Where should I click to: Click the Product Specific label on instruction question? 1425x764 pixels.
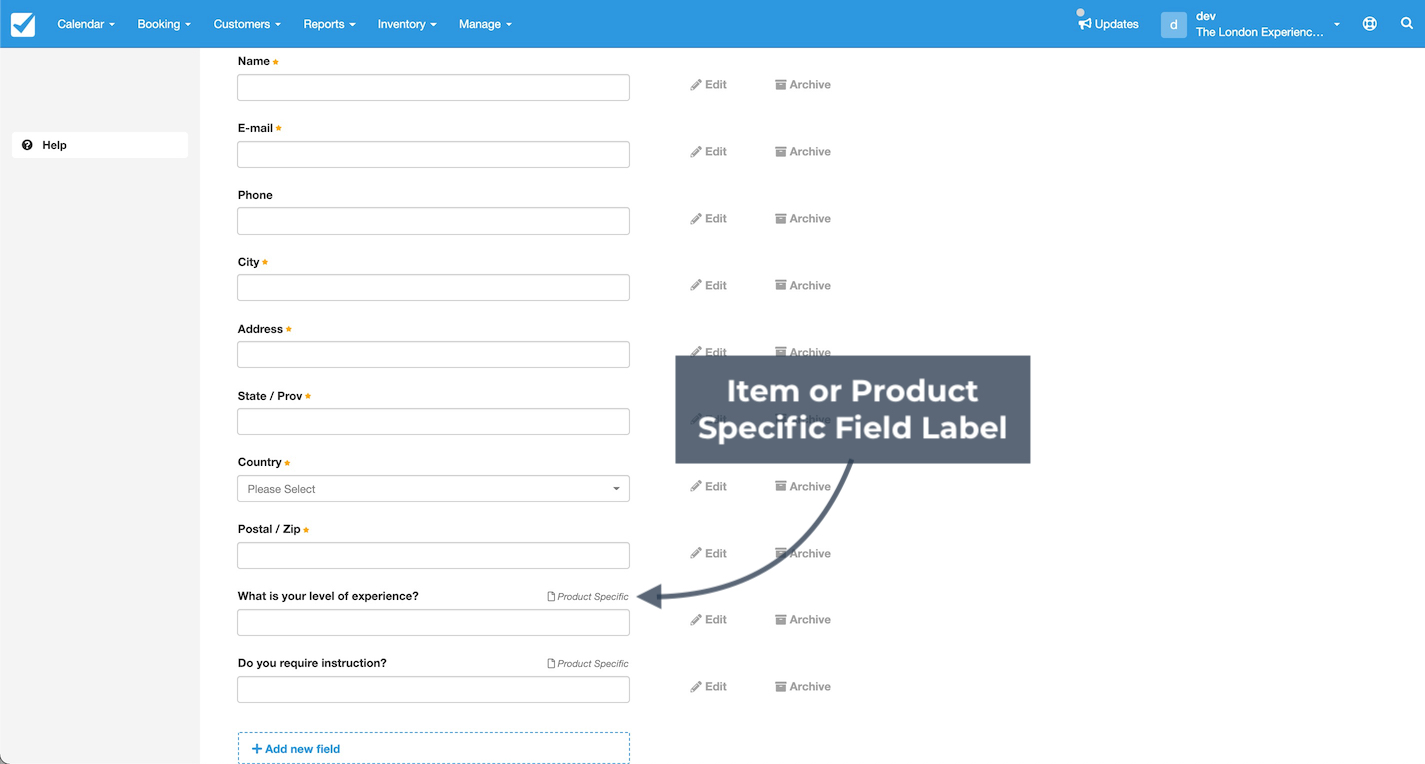click(x=588, y=664)
